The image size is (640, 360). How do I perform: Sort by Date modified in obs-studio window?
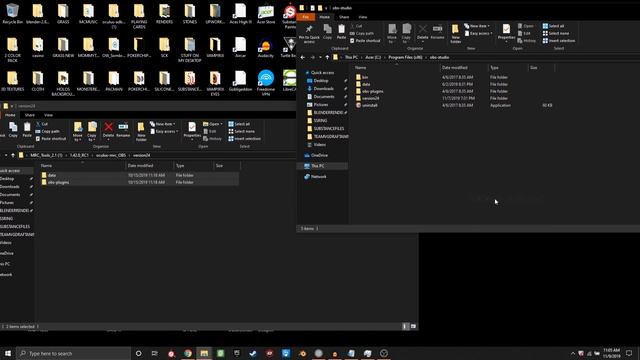click(x=454, y=68)
